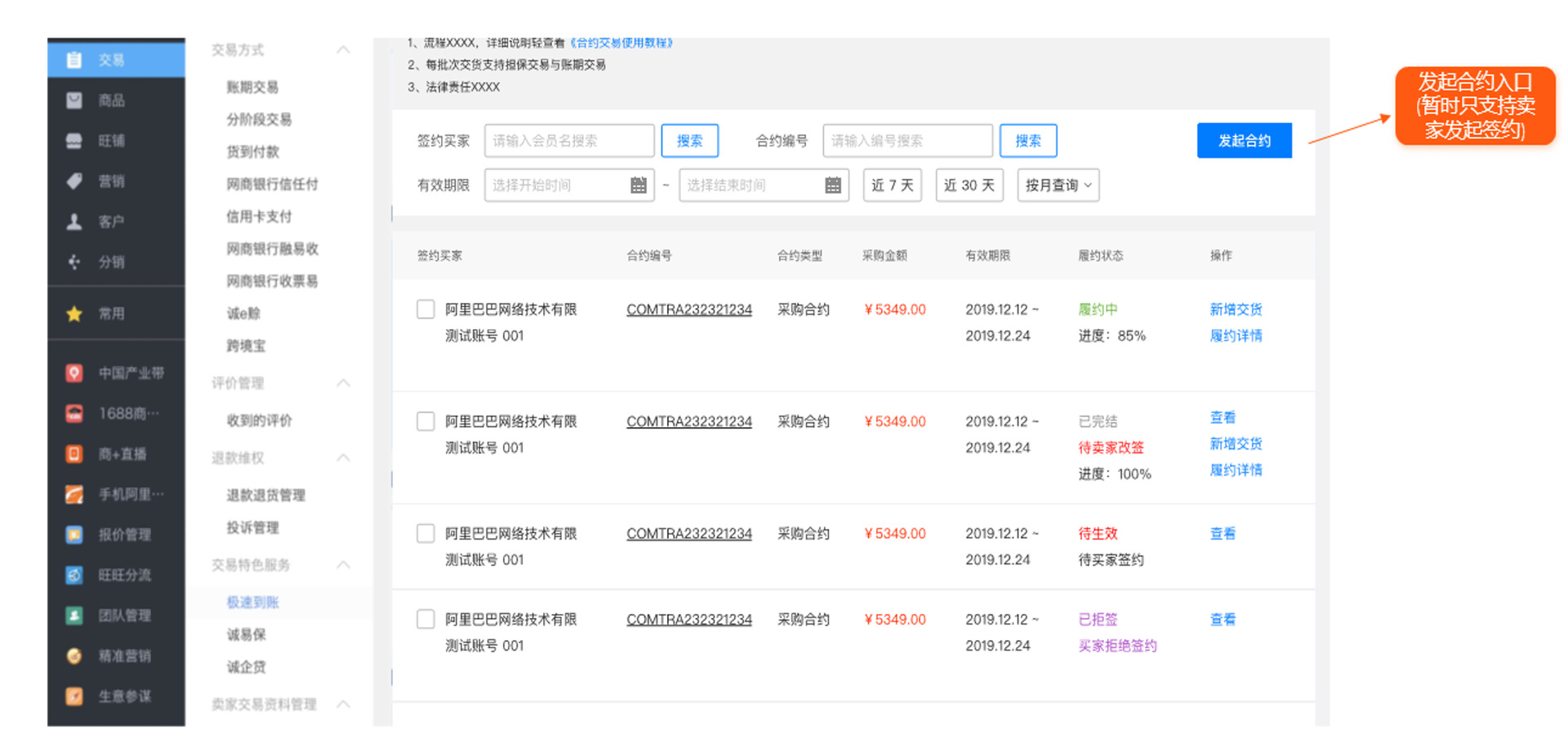Click the 营销 tag icon
The width and height of the screenshot is (1568, 730).
click(x=74, y=181)
